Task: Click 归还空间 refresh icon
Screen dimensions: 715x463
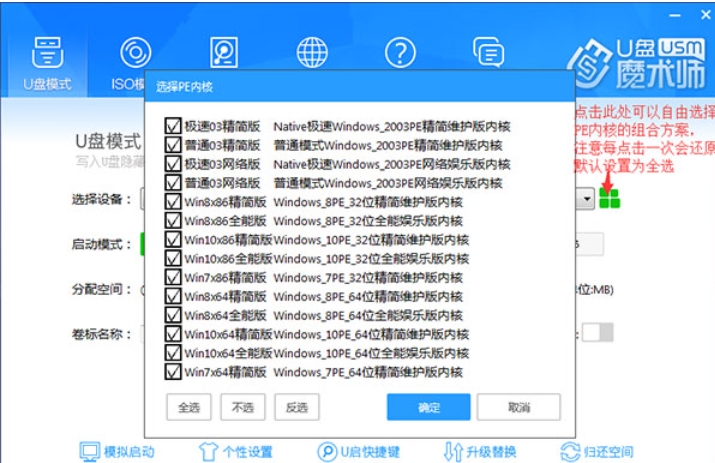Action: coord(570,452)
